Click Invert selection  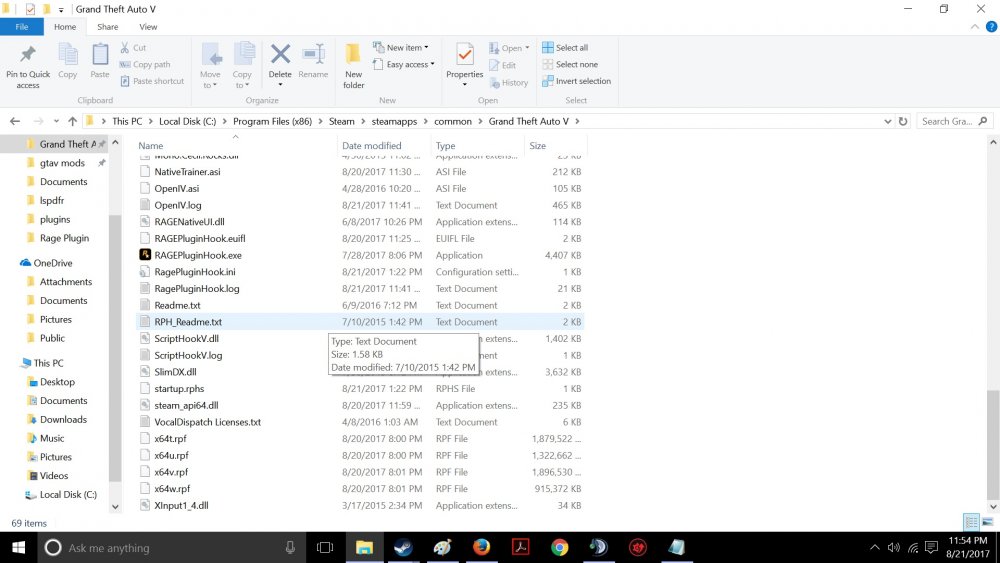(577, 81)
